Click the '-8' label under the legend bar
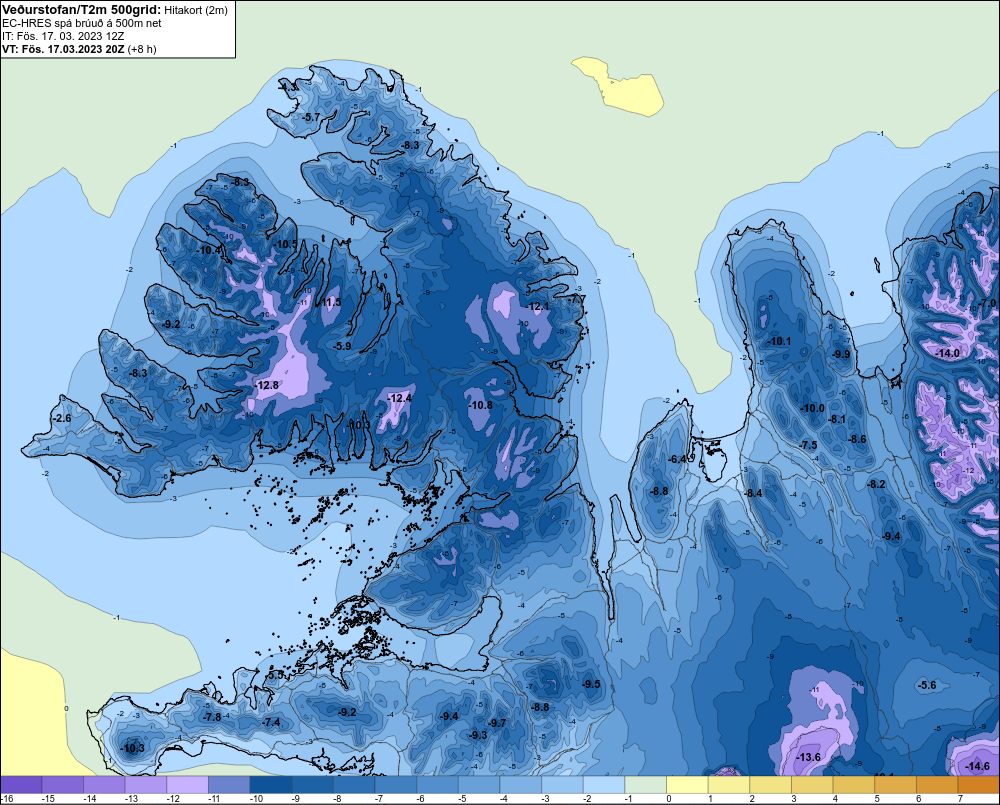 click(339, 799)
